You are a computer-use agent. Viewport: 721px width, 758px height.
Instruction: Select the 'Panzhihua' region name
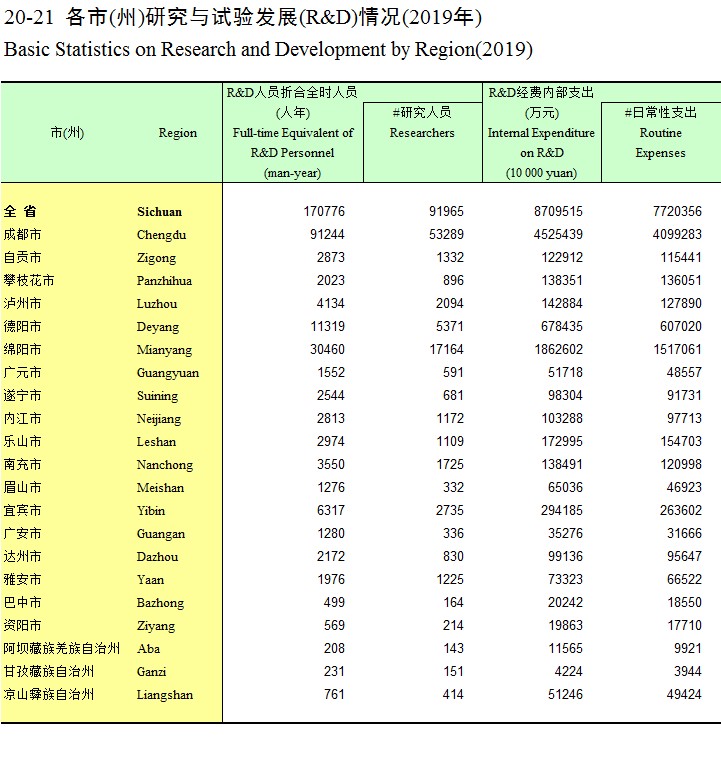coord(164,281)
